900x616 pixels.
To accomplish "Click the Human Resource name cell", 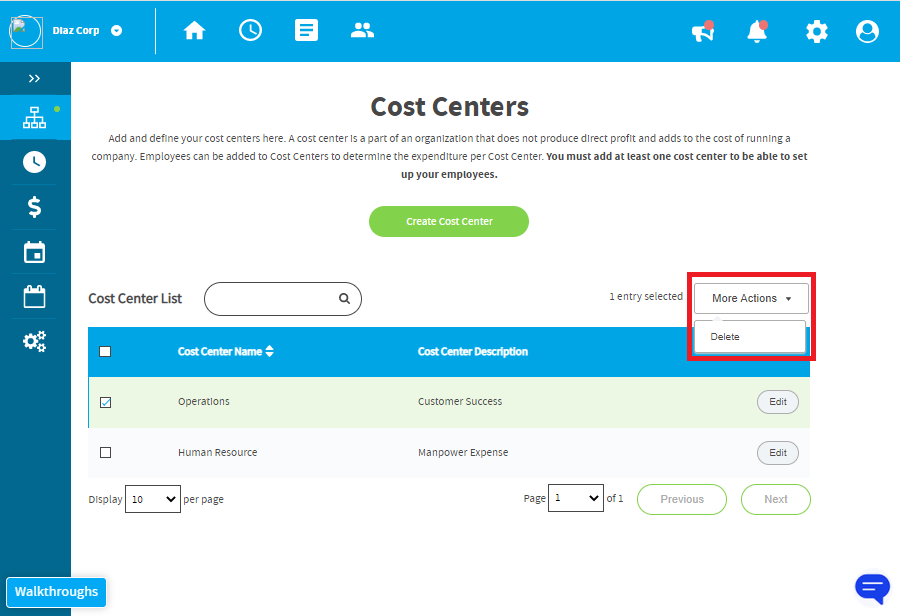I will pos(218,452).
